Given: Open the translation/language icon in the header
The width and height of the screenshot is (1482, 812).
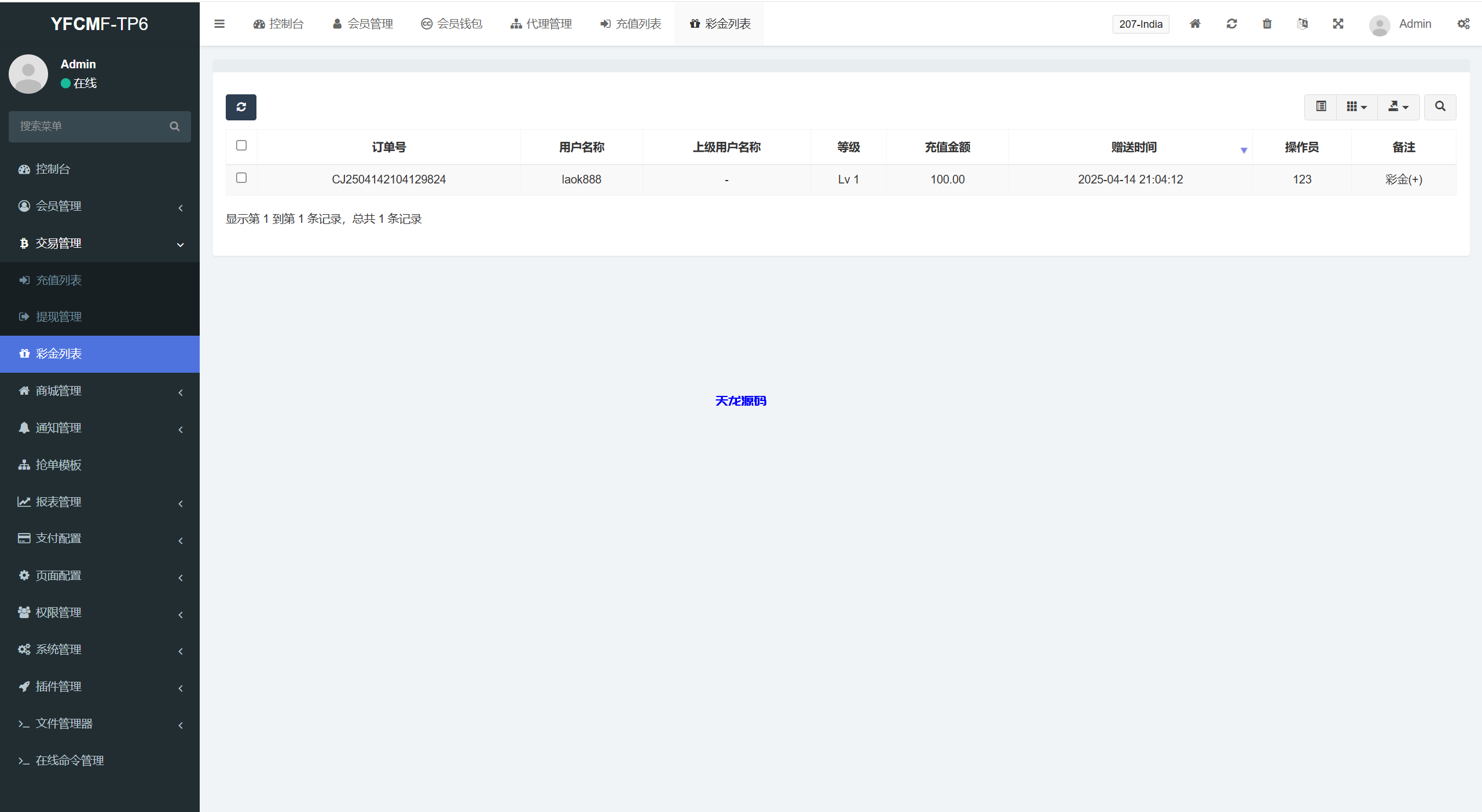Looking at the screenshot, I should [1303, 24].
